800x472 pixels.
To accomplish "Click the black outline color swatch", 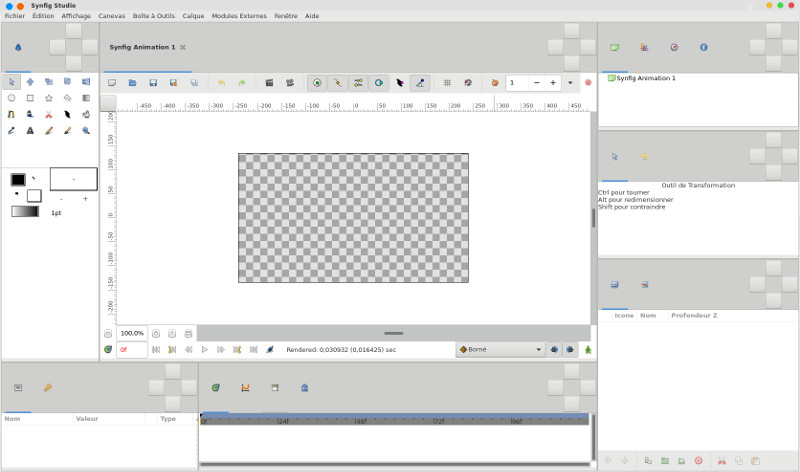I will [x=17, y=180].
